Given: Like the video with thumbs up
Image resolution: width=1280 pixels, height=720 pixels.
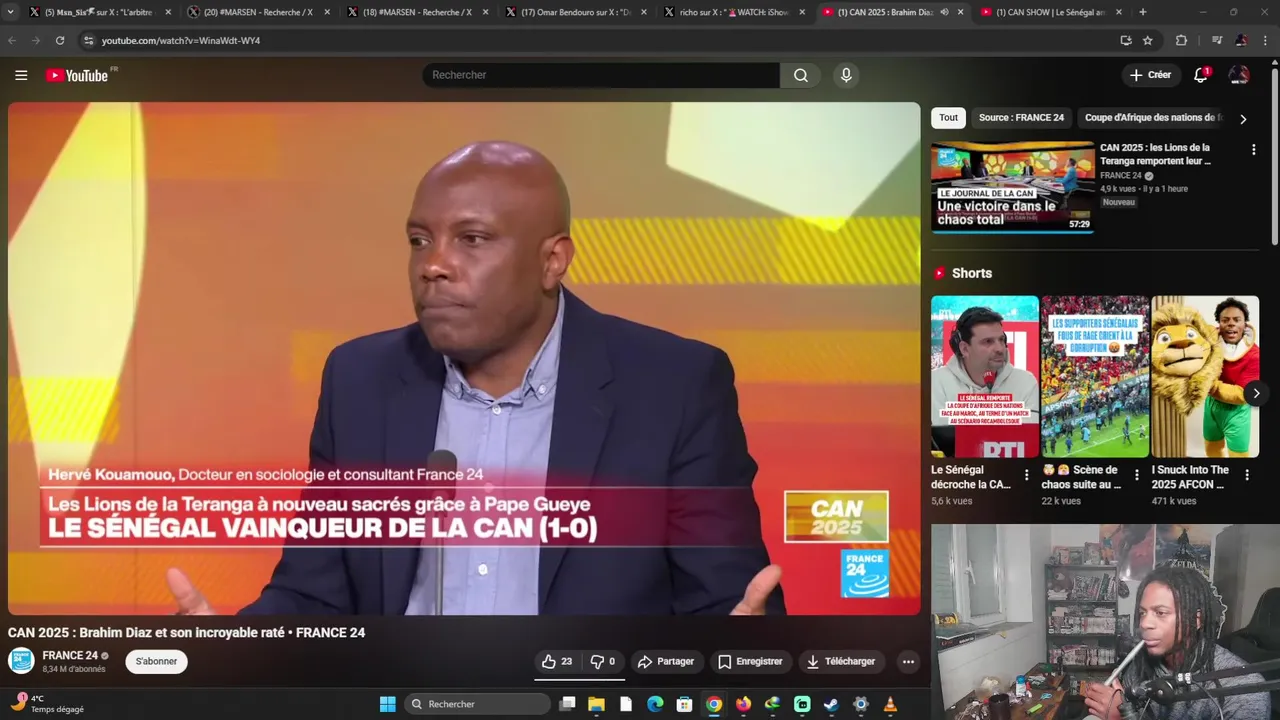Looking at the screenshot, I should point(557,661).
